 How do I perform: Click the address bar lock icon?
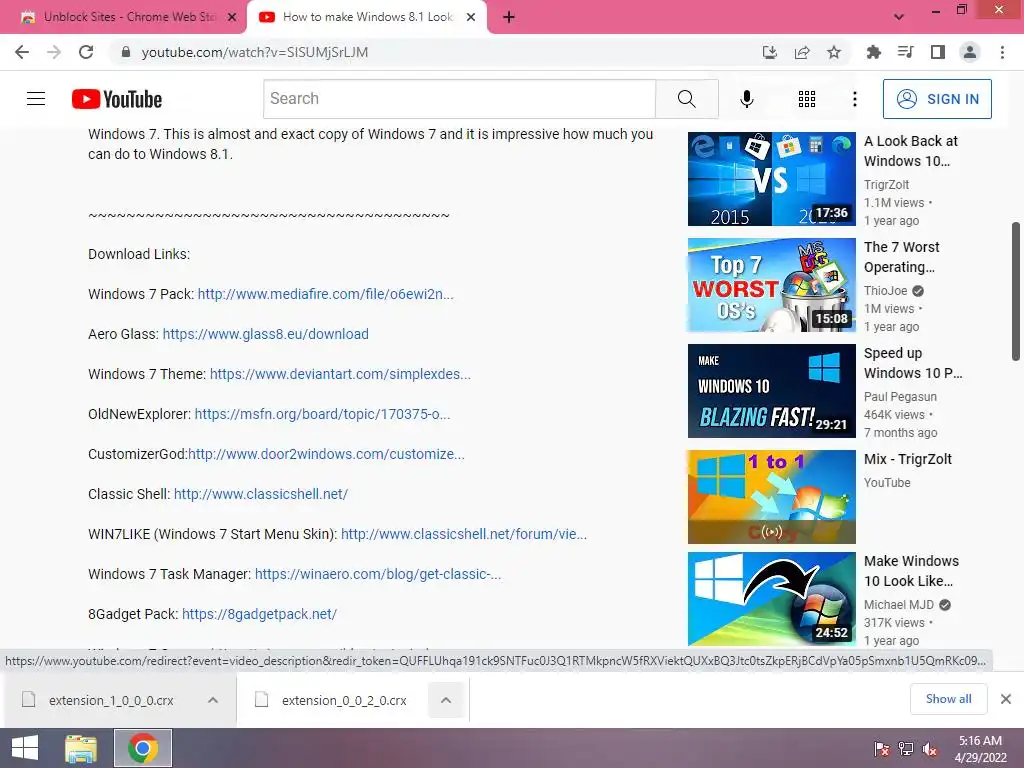pyautogui.click(x=126, y=52)
